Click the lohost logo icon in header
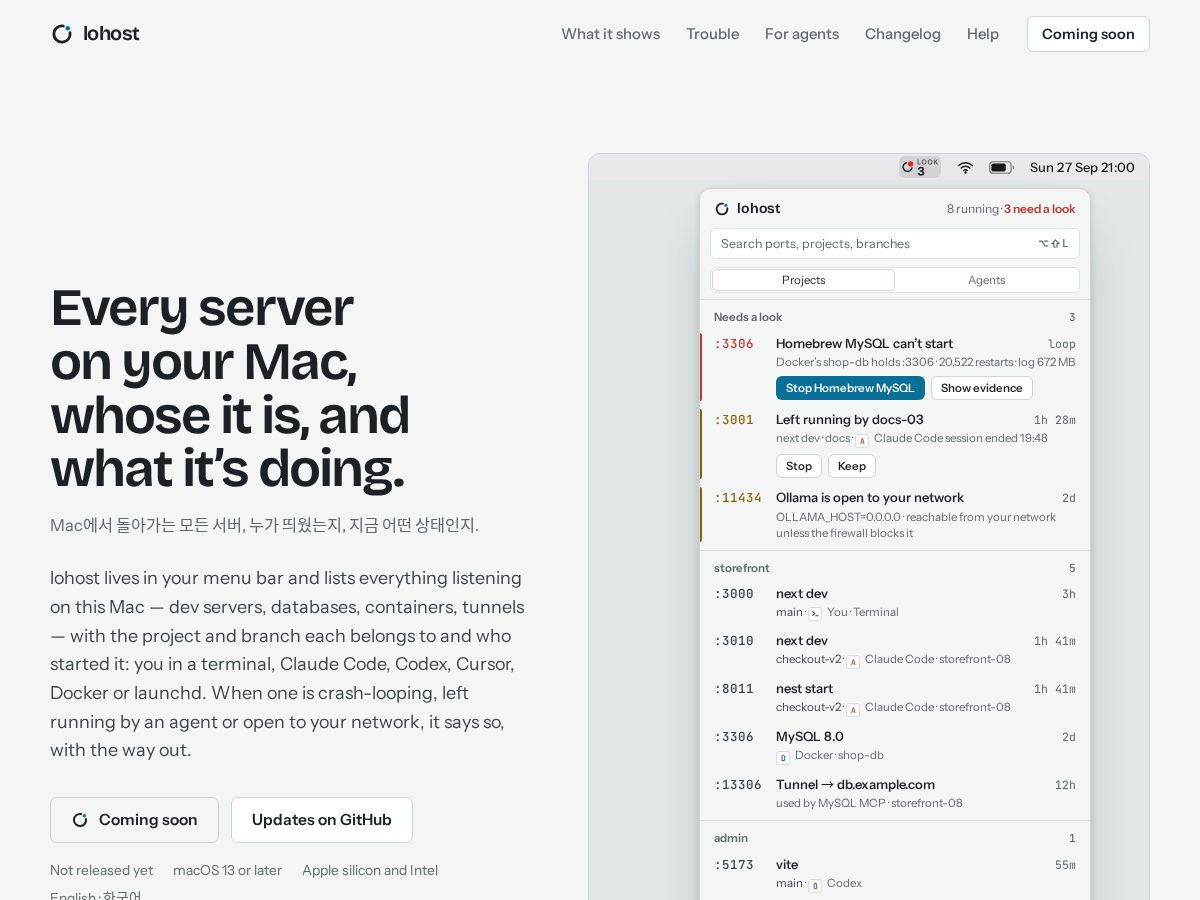This screenshot has width=1200, height=900. (x=62, y=34)
